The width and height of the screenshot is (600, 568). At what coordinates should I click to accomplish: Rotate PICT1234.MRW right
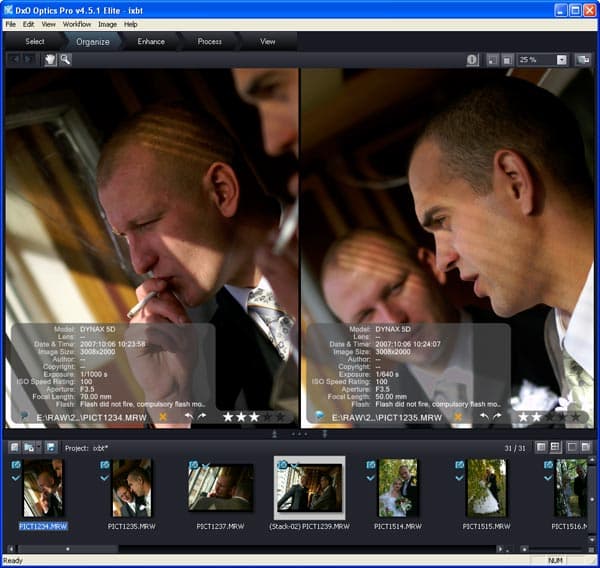[x=202, y=416]
